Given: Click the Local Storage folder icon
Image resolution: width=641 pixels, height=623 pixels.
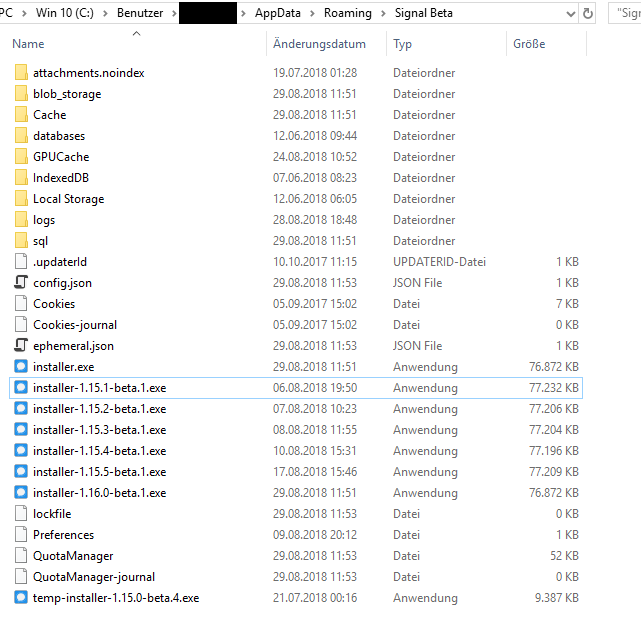Looking at the screenshot, I should [x=21, y=199].
